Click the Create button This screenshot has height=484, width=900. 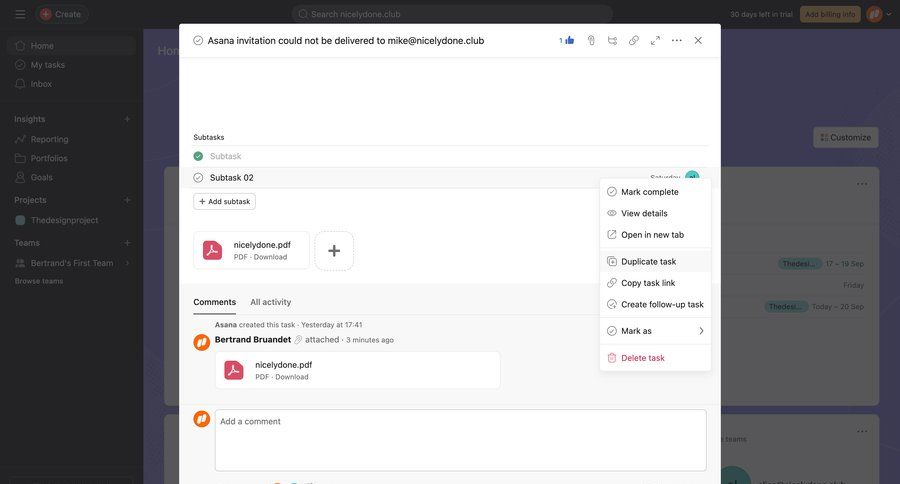tap(61, 14)
